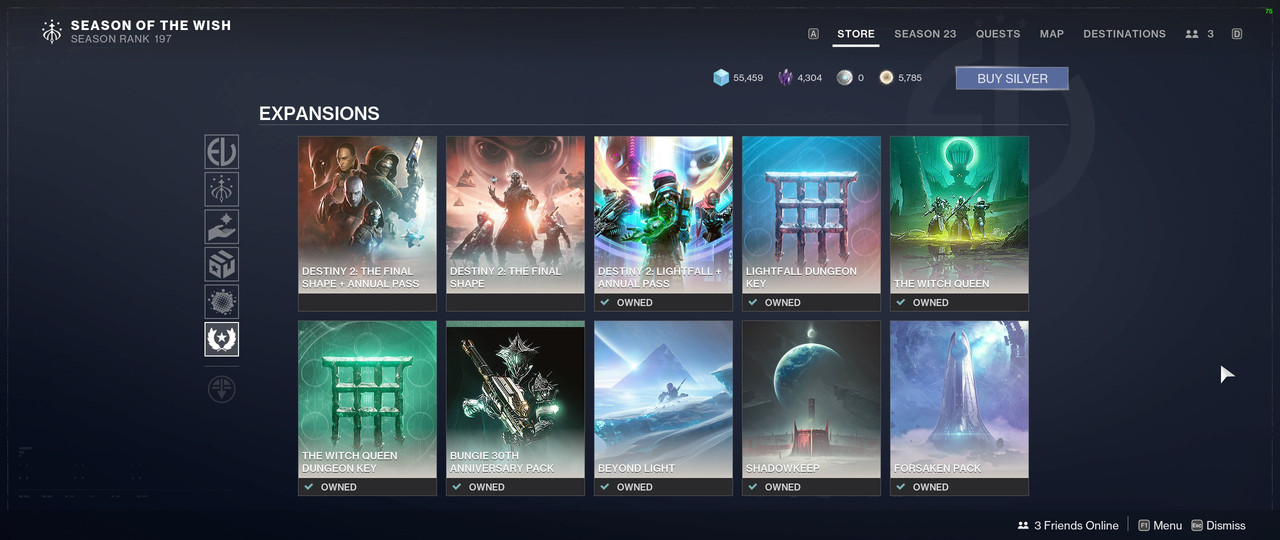1280x540 pixels.
Task: Click the Expansions section heading
Action: [319, 113]
